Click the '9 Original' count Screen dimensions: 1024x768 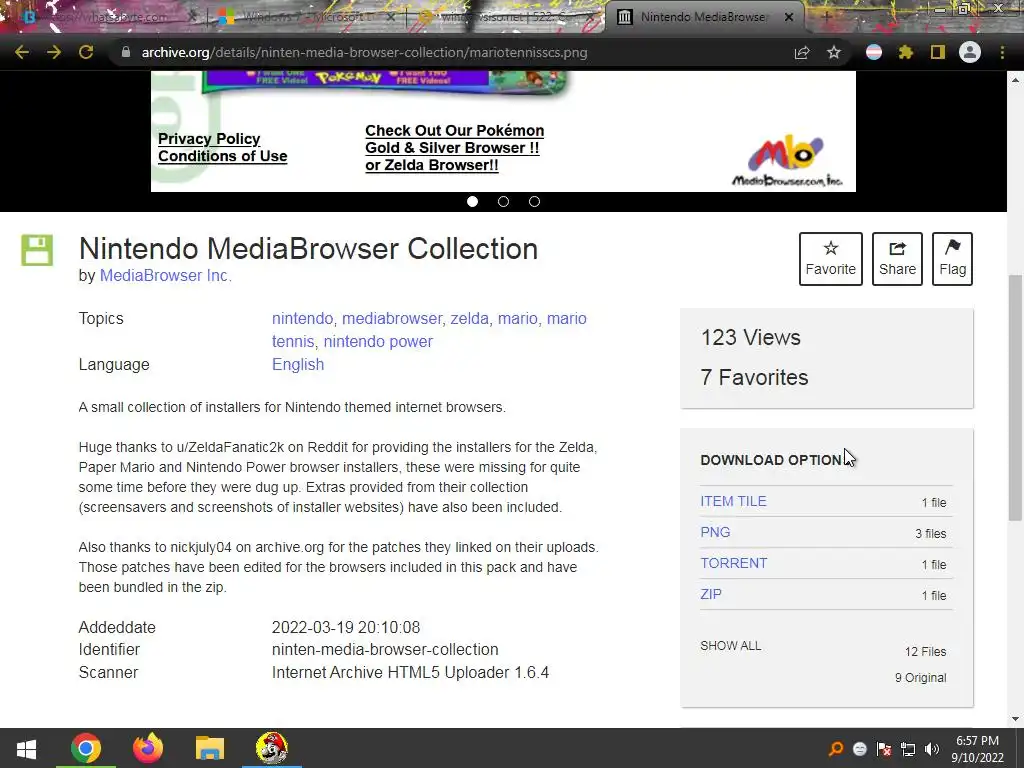tap(920, 678)
